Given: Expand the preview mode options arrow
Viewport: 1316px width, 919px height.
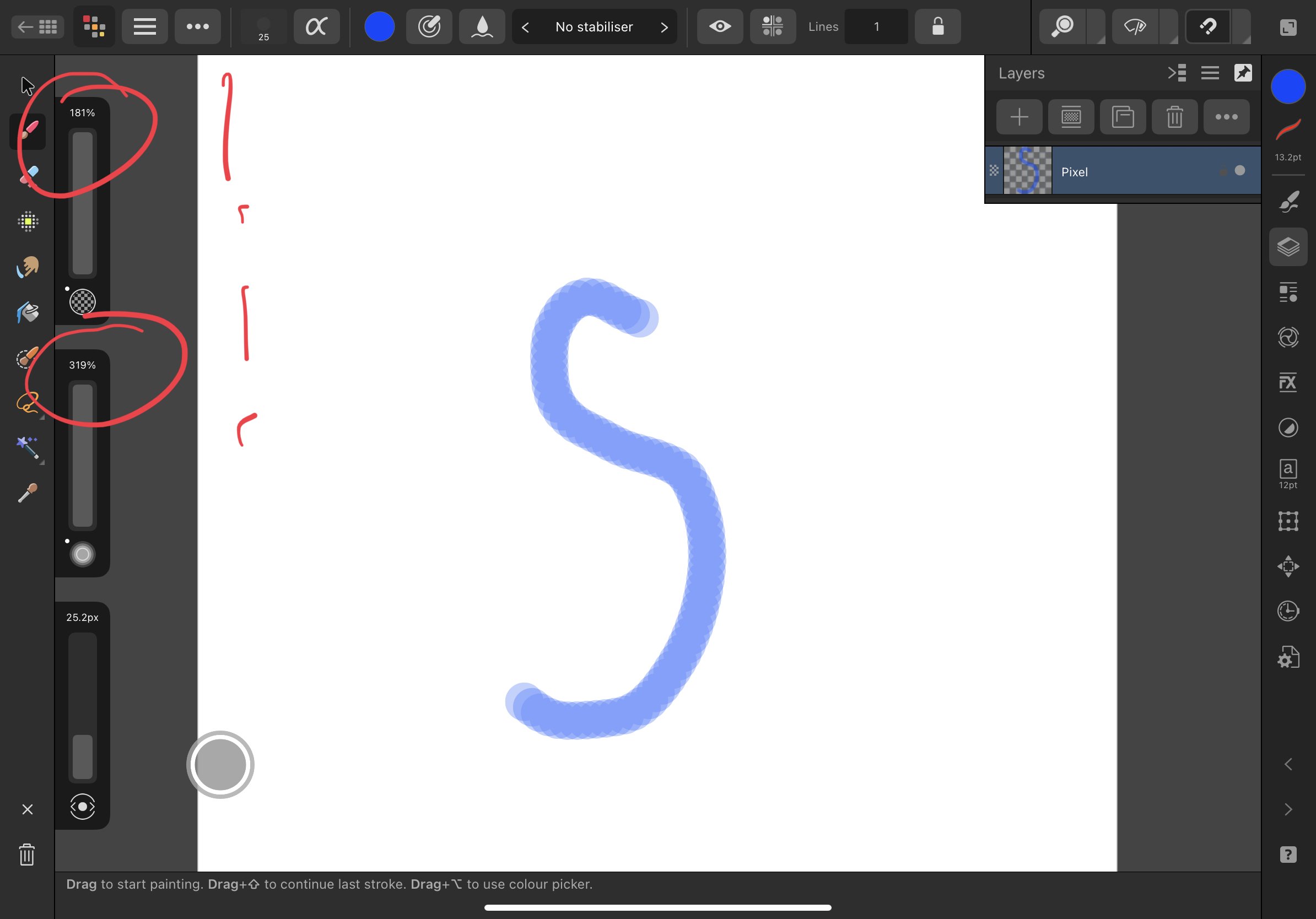Looking at the screenshot, I should (1169, 26).
